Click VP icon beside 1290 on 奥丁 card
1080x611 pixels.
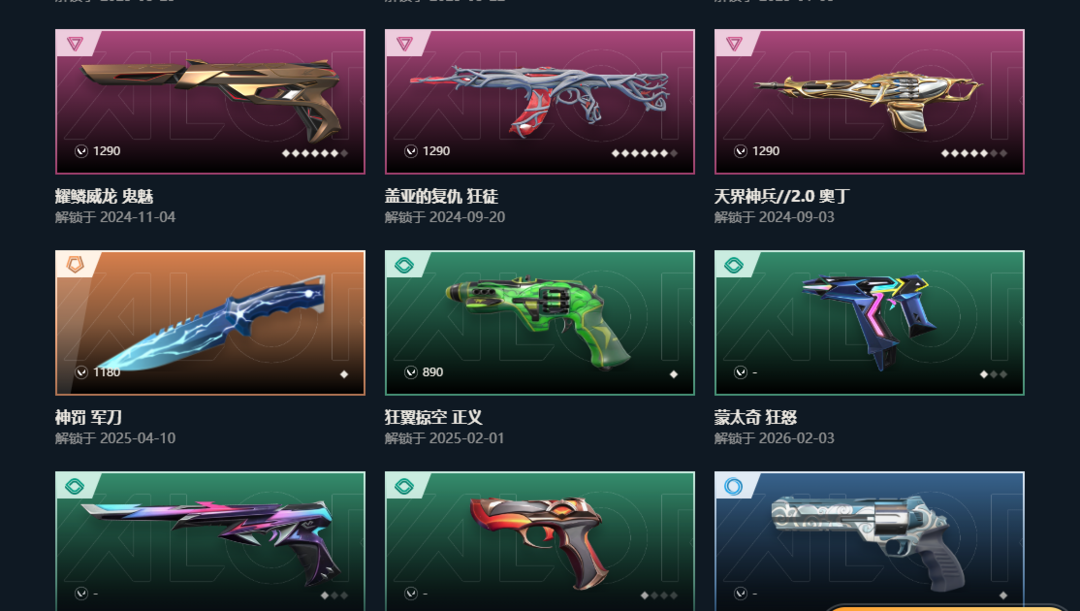coord(741,151)
